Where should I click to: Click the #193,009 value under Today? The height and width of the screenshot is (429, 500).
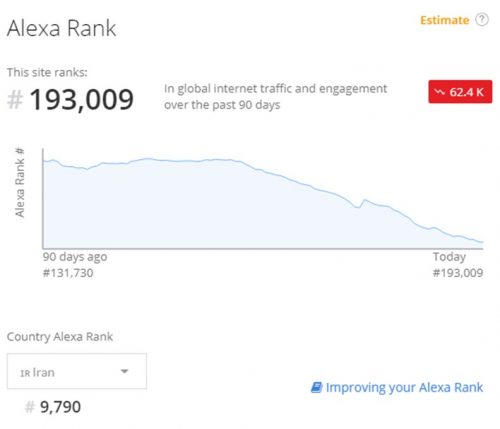tap(458, 273)
